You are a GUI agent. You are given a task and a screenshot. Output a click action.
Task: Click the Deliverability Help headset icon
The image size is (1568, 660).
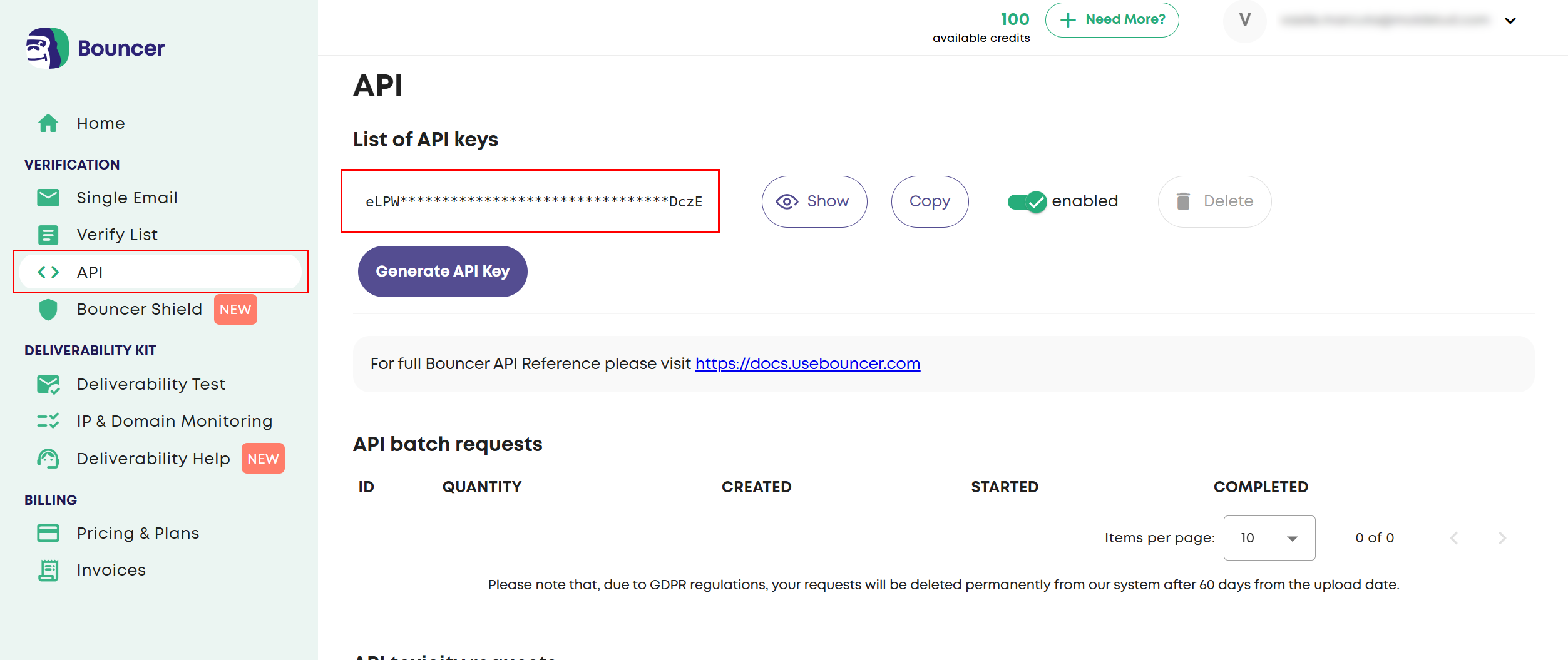tap(48, 459)
